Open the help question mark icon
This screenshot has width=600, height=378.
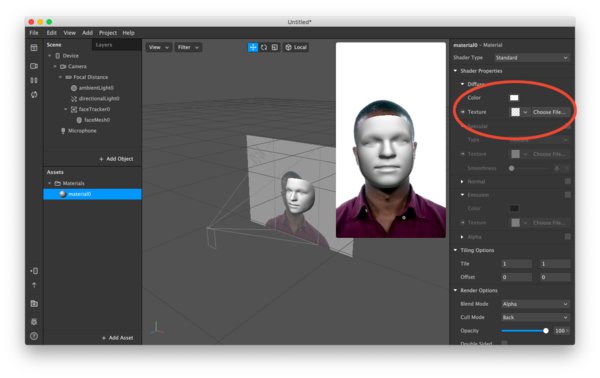click(34, 336)
